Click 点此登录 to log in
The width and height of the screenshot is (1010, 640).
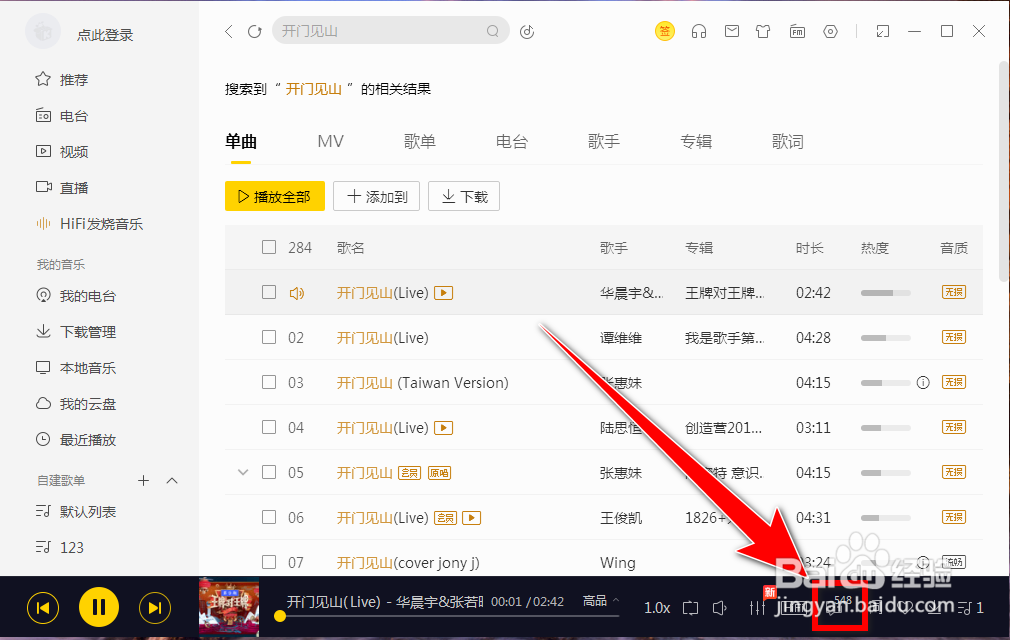point(105,35)
